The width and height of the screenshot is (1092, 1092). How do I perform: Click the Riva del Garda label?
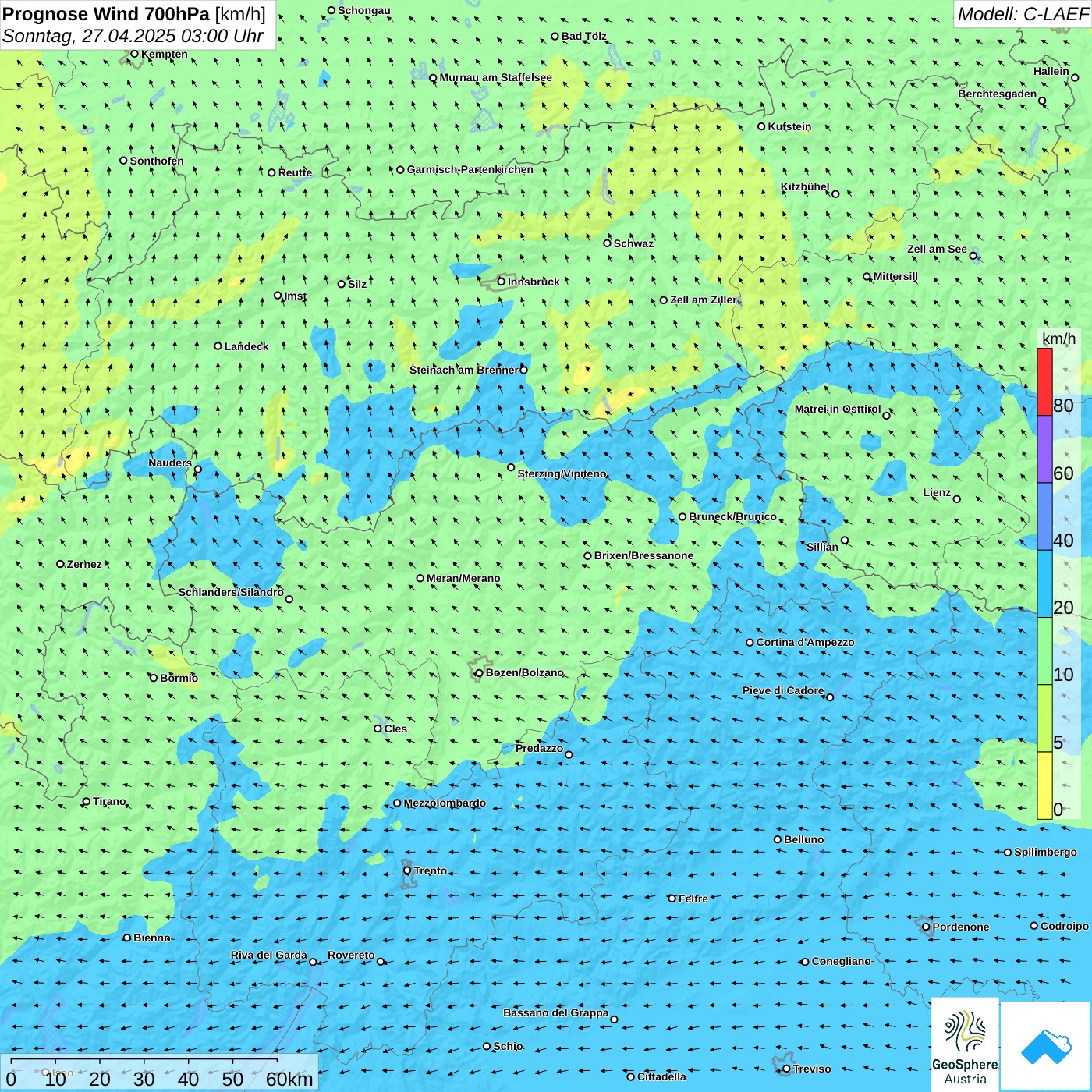click(269, 955)
